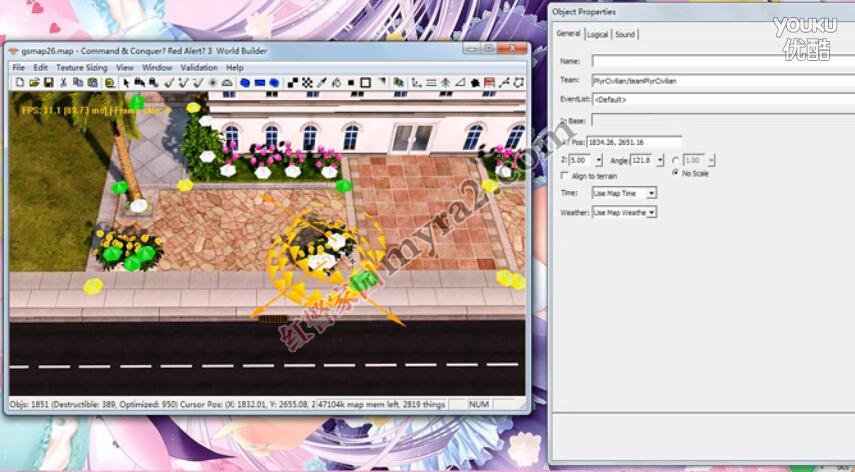
Task: Select the black blob toolbar icon
Action: [x=475, y=82]
